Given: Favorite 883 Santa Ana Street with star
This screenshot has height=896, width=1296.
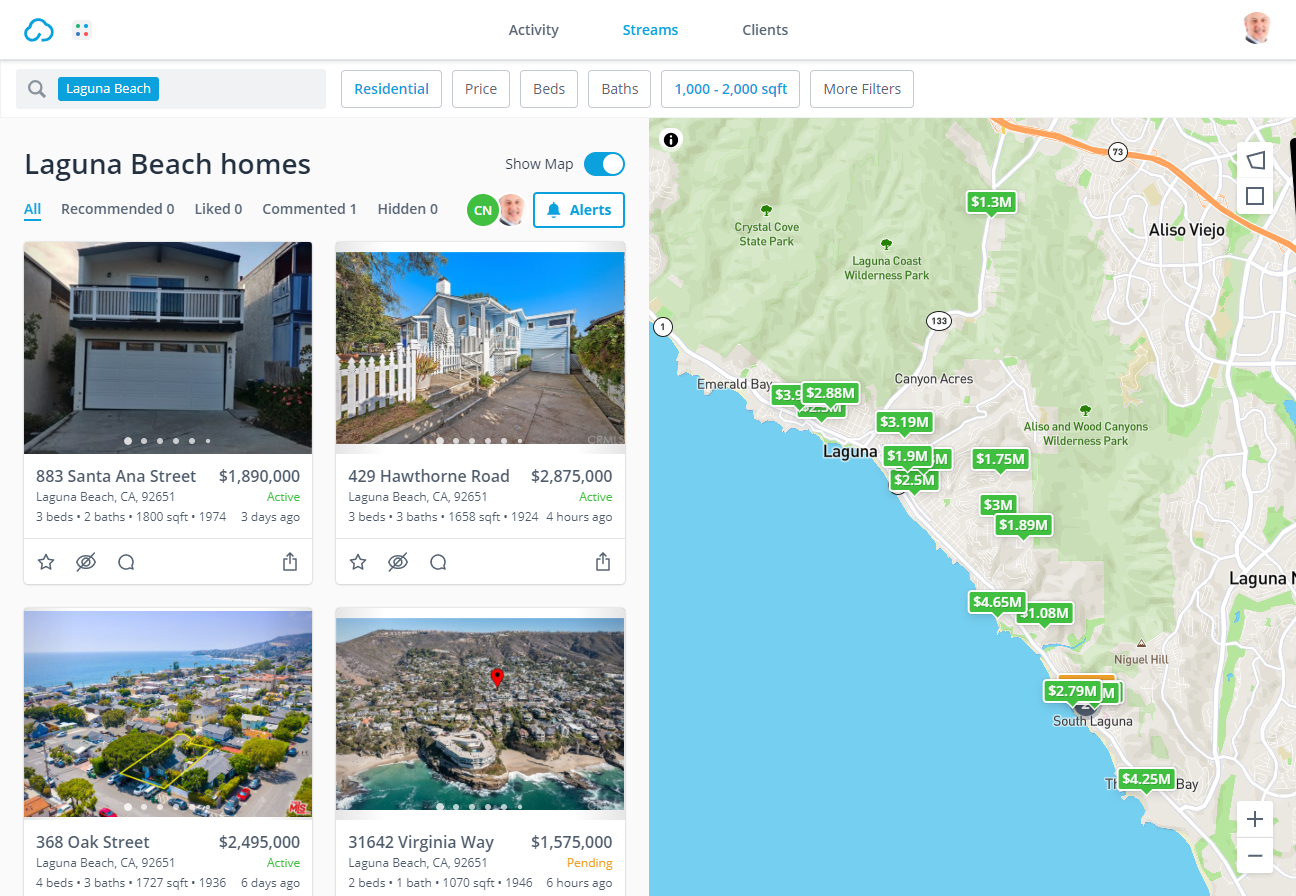Looking at the screenshot, I should pyautogui.click(x=46, y=562).
